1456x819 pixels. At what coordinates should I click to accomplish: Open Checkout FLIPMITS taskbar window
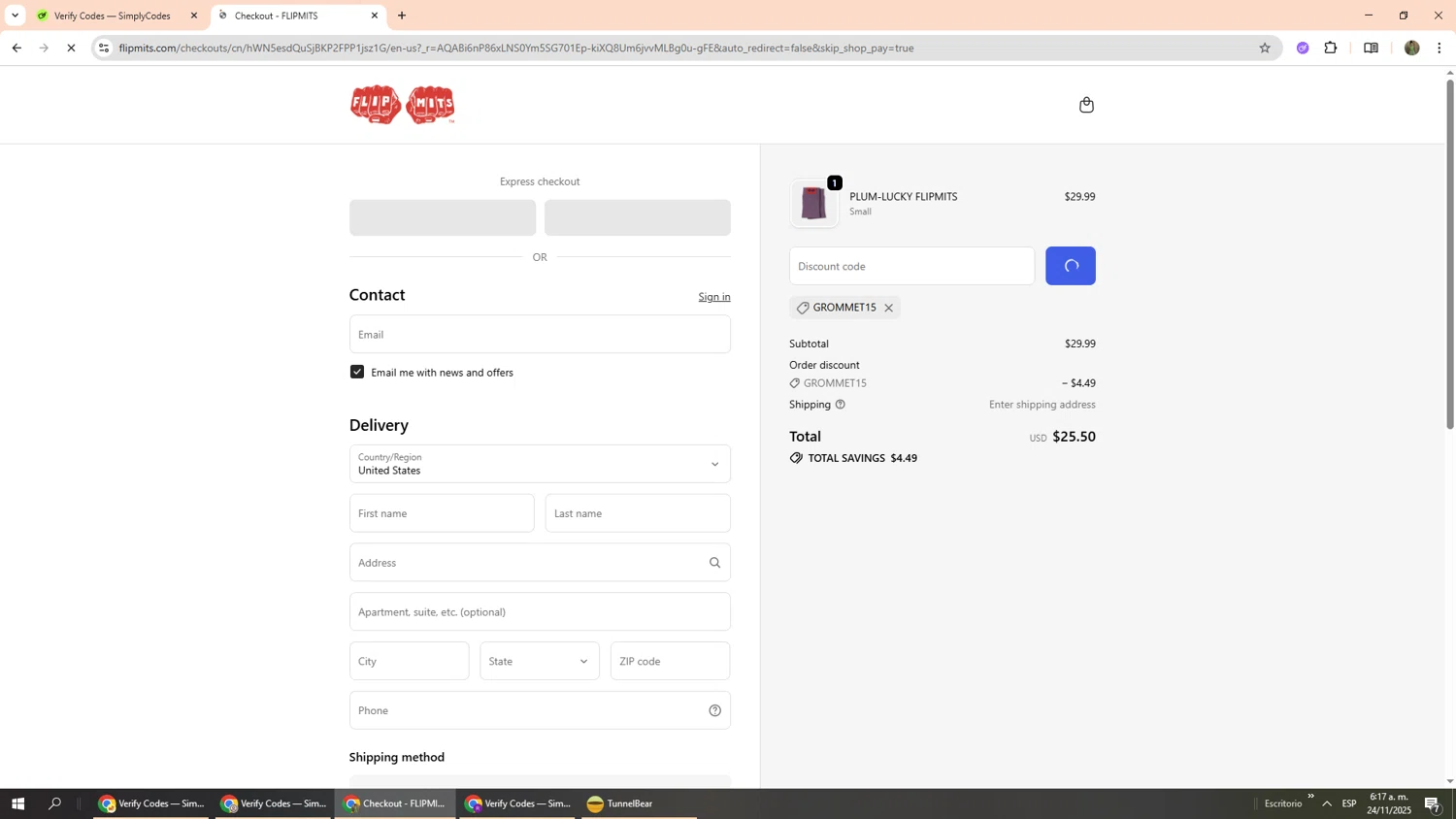click(x=395, y=803)
